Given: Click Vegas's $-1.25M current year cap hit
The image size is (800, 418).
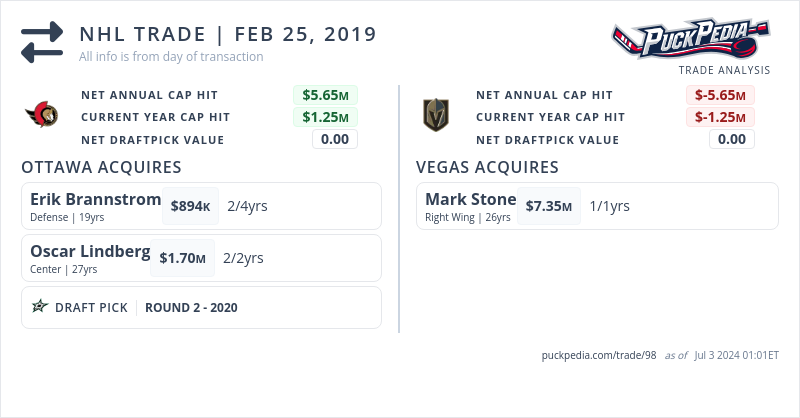Looking at the screenshot, I should pyautogui.click(x=720, y=117).
